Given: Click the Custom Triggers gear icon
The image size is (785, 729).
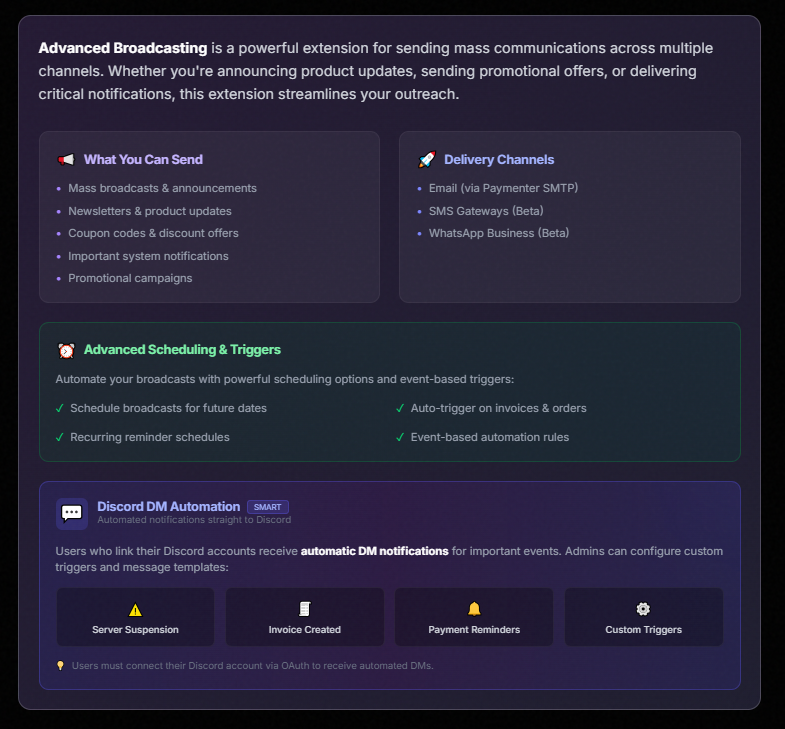Looking at the screenshot, I should pyautogui.click(x=643, y=609).
